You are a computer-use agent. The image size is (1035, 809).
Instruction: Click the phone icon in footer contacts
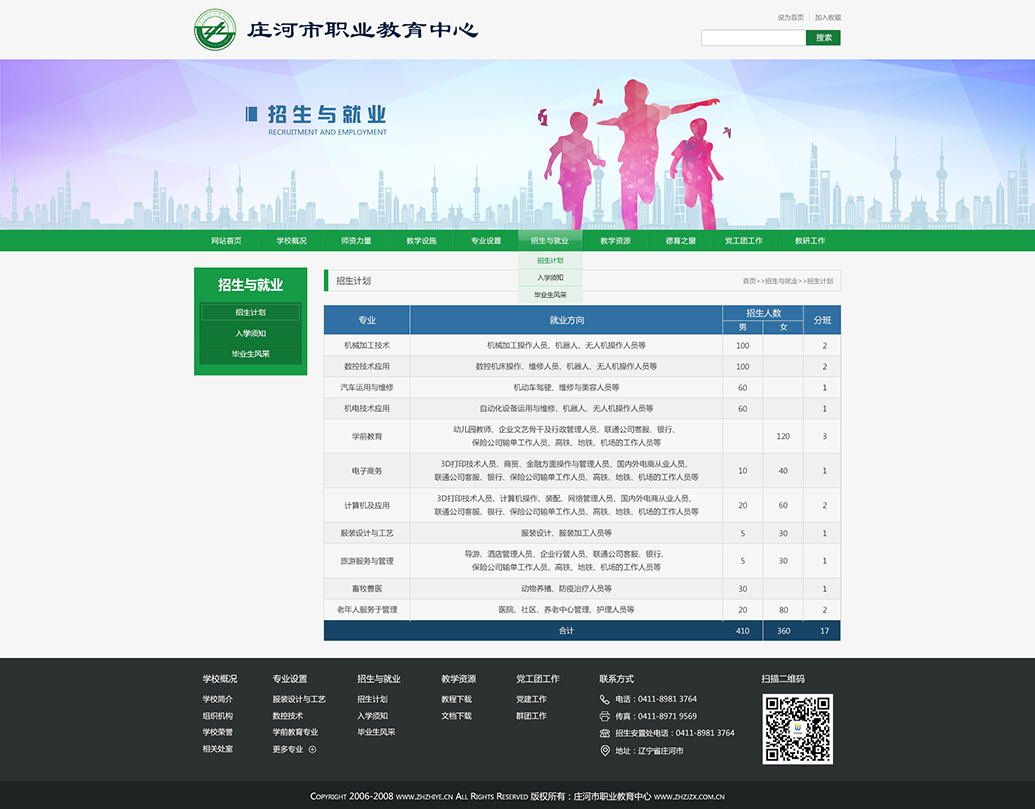pyautogui.click(x=605, y=699)
